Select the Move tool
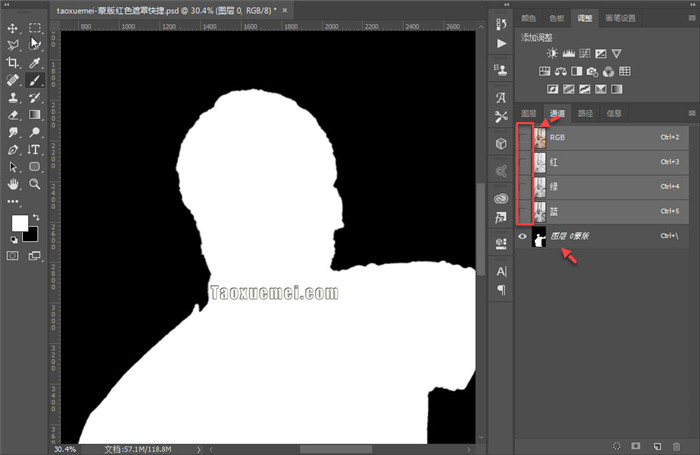700x455 pixels. point(13,28)
